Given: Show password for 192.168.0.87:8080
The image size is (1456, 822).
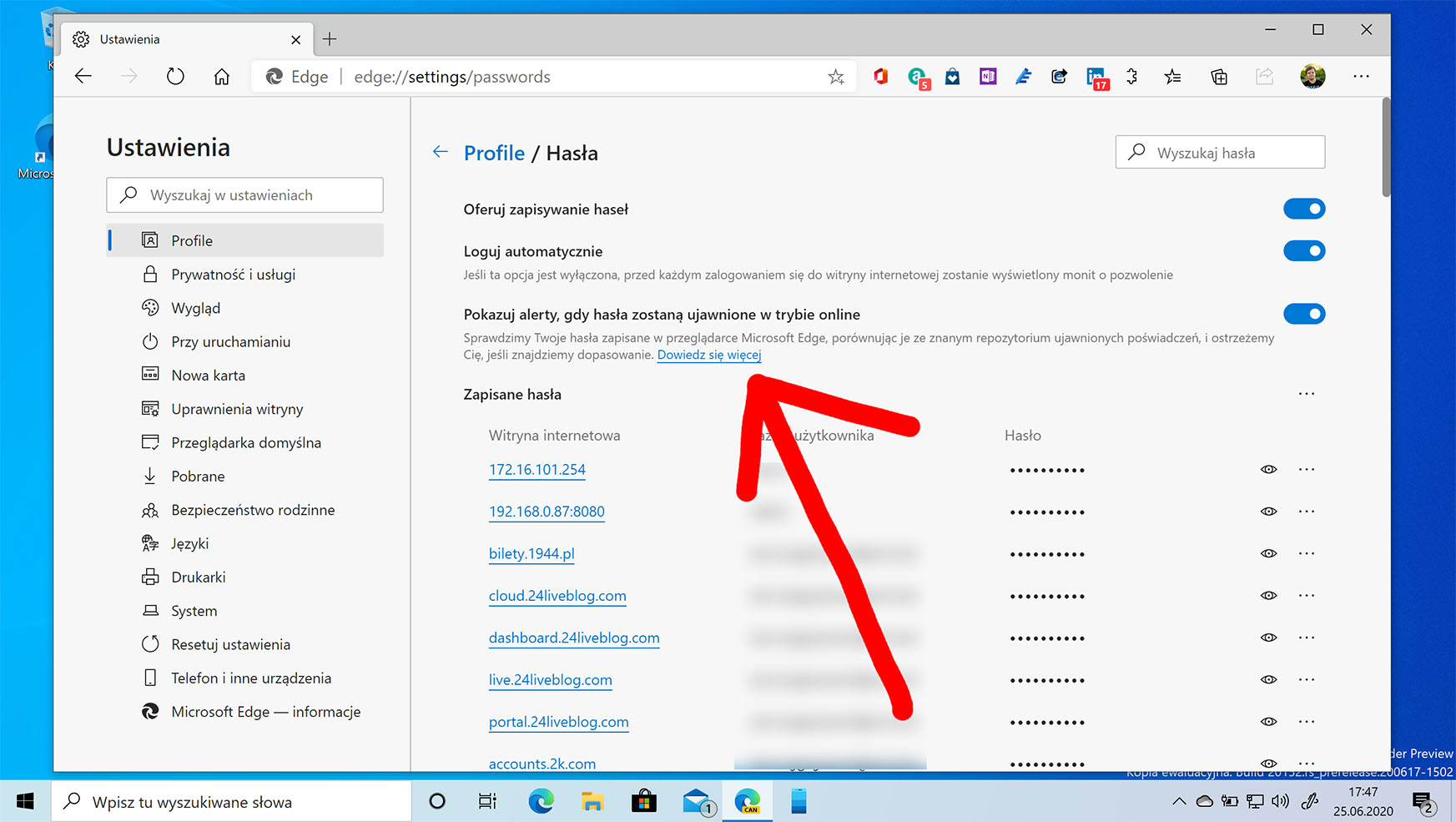Looking at the screenshot, I should (1268, 512).
